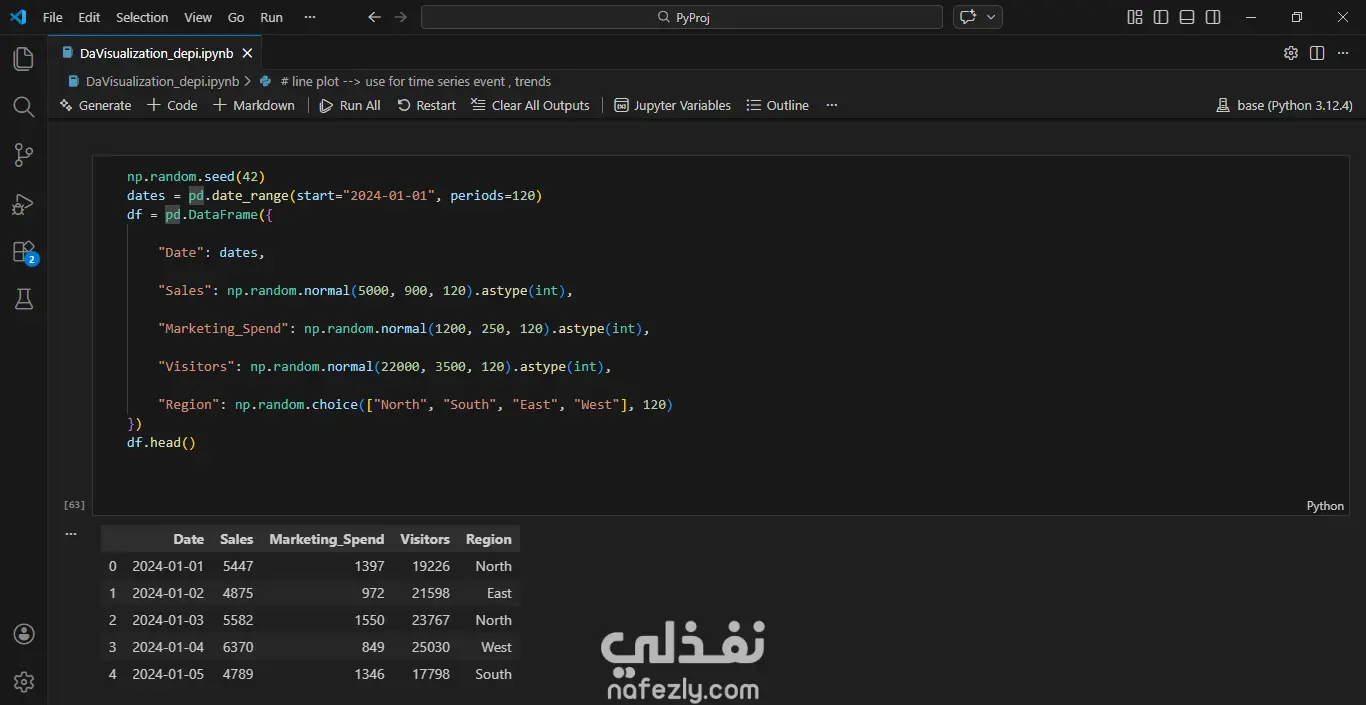Click the Region column header
Viewport: 1366px width, 705px height.
click(x=488, y=539)
